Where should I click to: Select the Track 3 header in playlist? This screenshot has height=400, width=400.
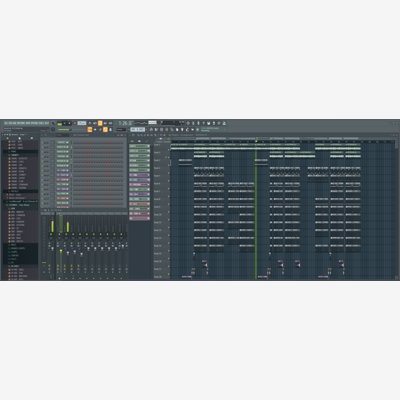click(161, 162)
